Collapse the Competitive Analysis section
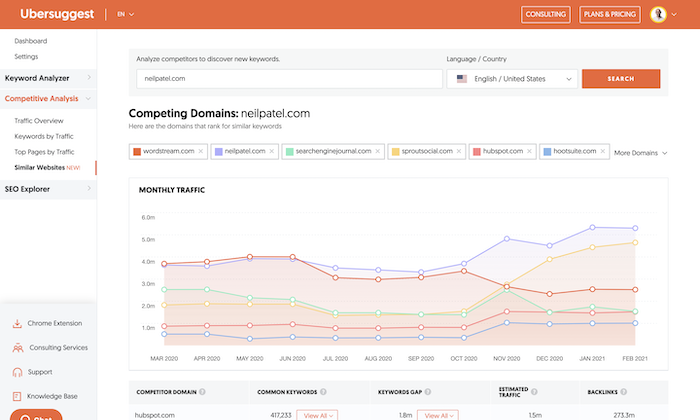The image size is (700, 420). pyautogui.click(x=48, y=99)
